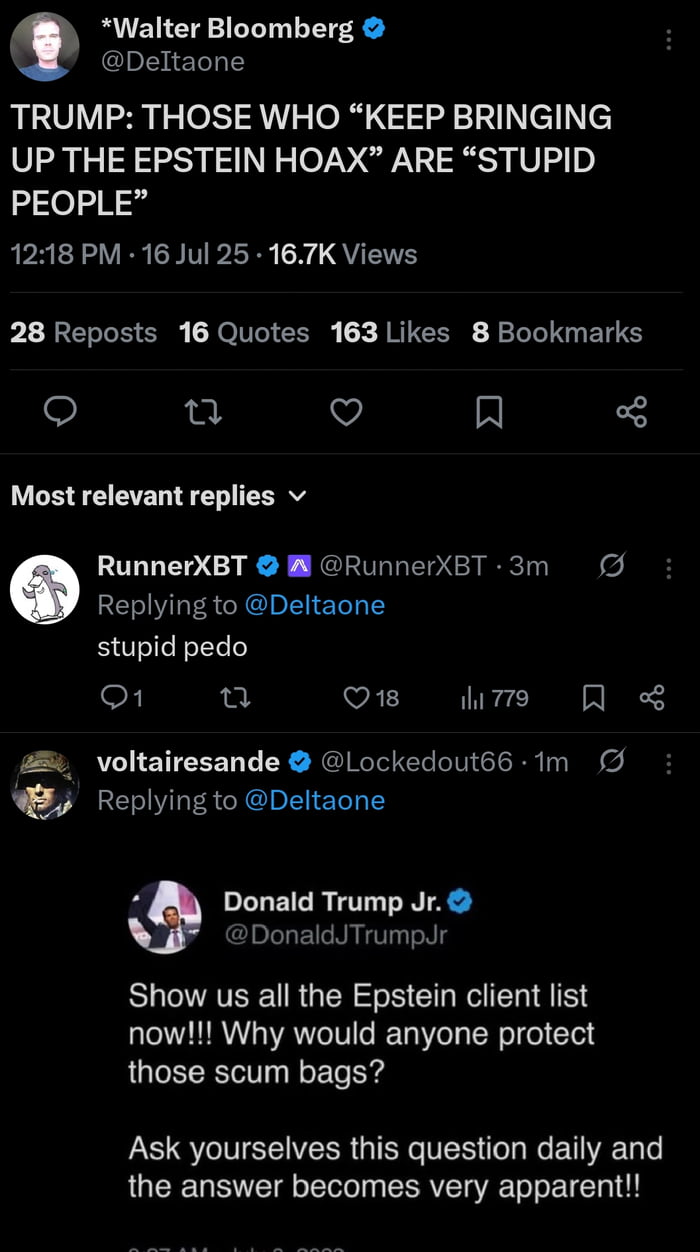The width and height of the screenshot is (700, 1252).
Task: View the 16 Quotes list
Action: click(244, 332)
